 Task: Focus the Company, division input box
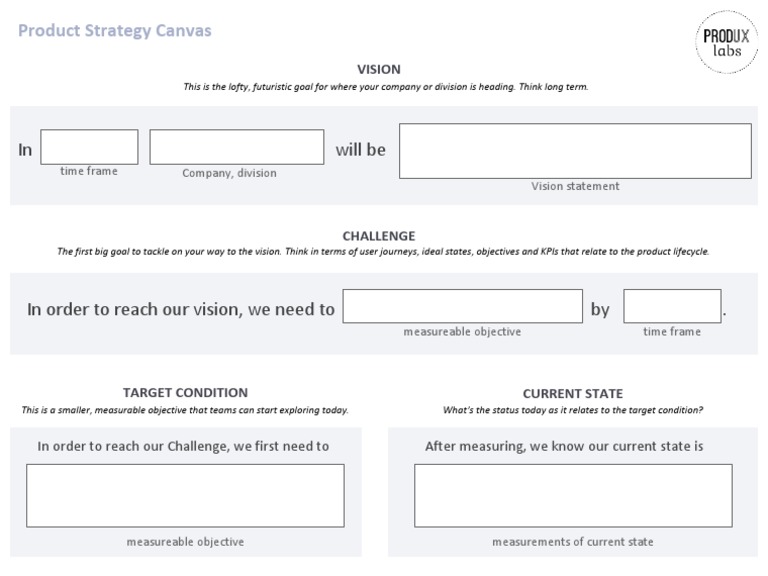(x=236, y=147)
